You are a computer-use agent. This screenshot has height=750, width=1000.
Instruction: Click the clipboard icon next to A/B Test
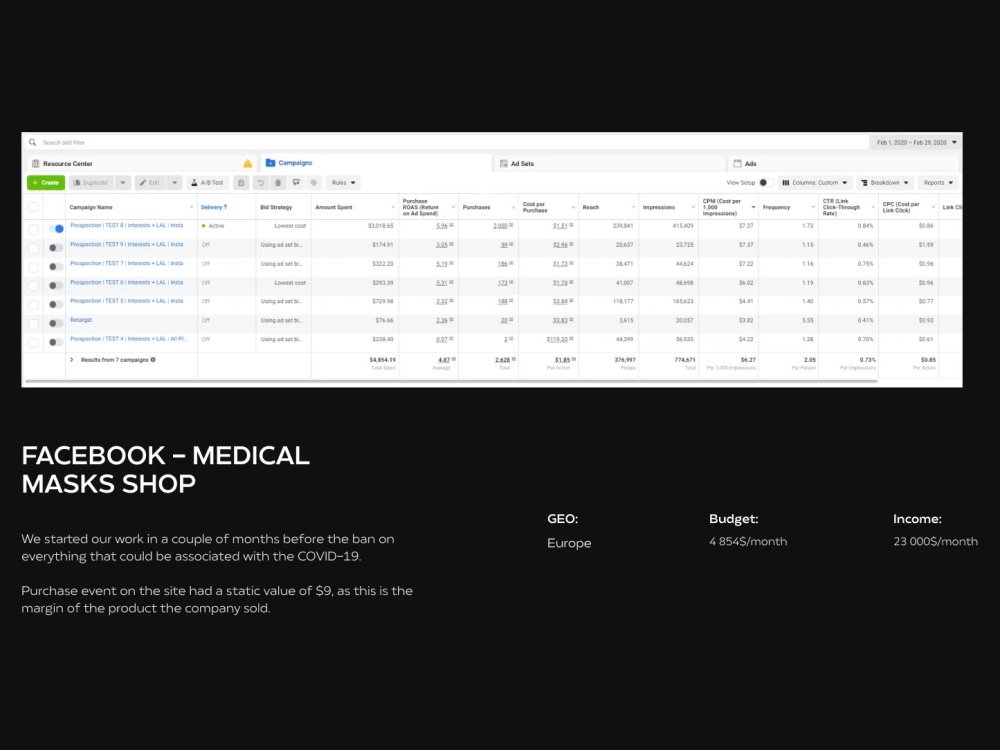click(241, 183)
